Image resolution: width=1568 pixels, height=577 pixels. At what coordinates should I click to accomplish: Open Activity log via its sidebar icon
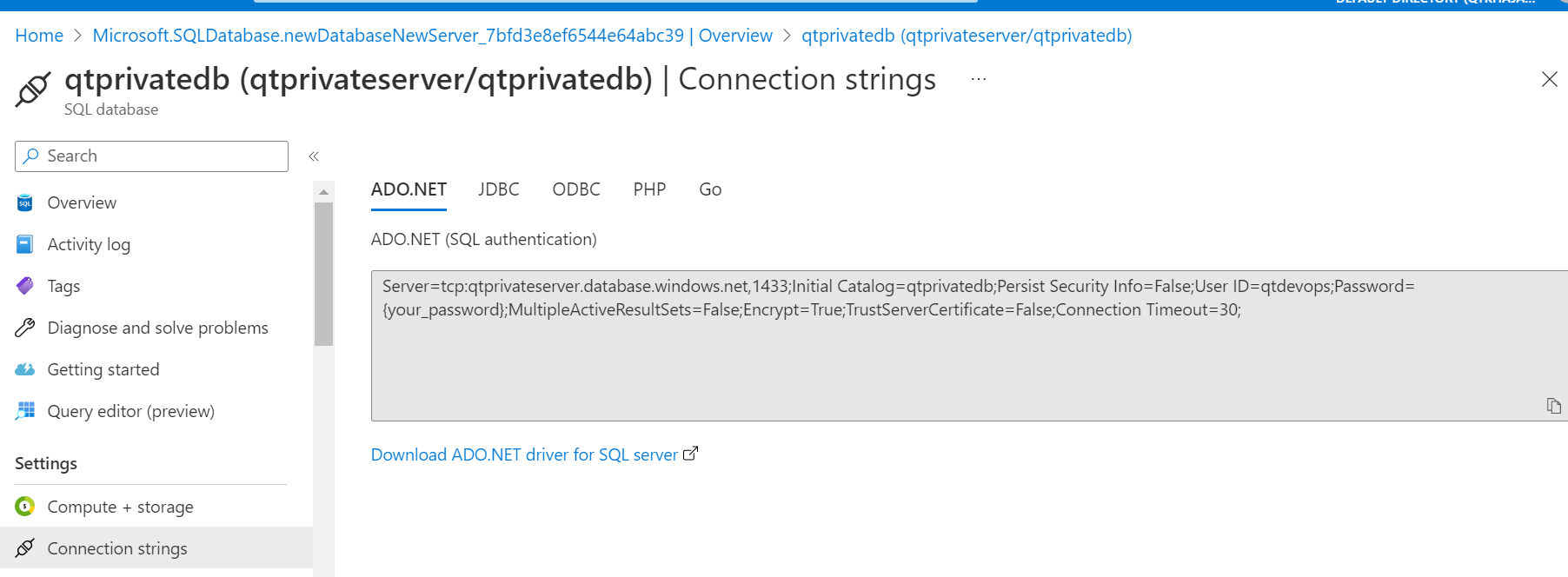pos(24,244)
